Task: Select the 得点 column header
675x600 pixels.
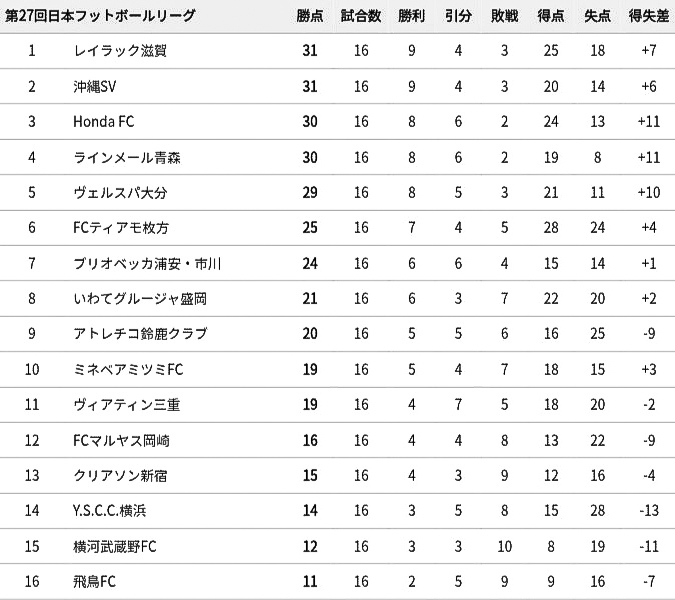Action: (551, 16)
